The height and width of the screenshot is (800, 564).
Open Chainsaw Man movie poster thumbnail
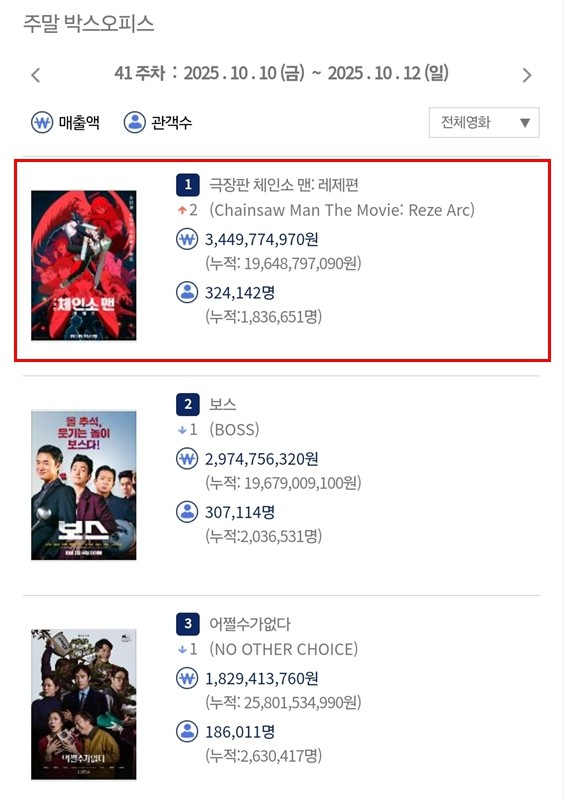(84, 265)
